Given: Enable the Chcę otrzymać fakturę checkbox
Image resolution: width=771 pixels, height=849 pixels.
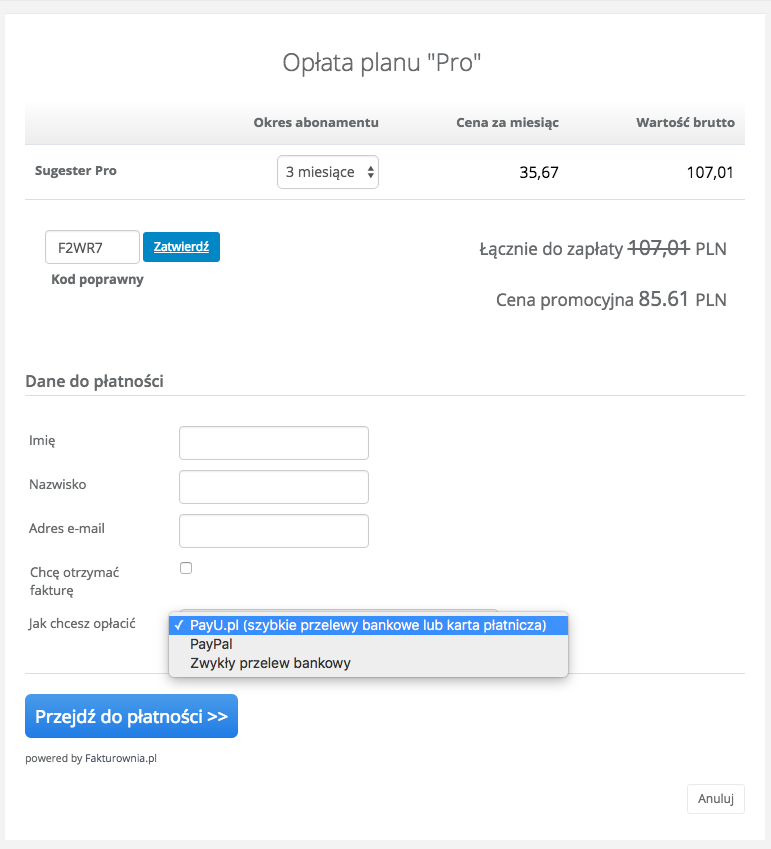Looking at the screenshot, I should point(185,567).
